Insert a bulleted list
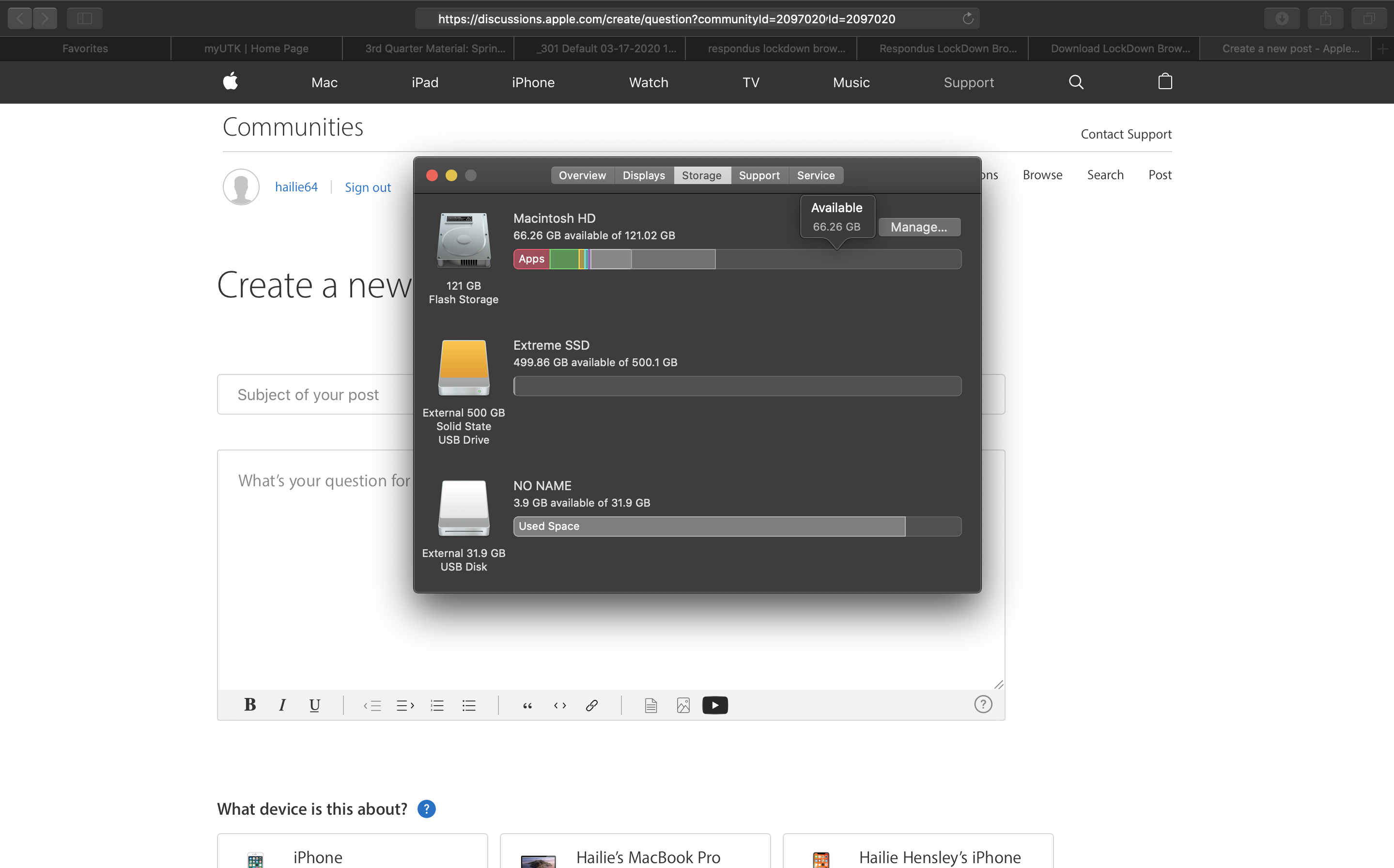 [469, 706]
